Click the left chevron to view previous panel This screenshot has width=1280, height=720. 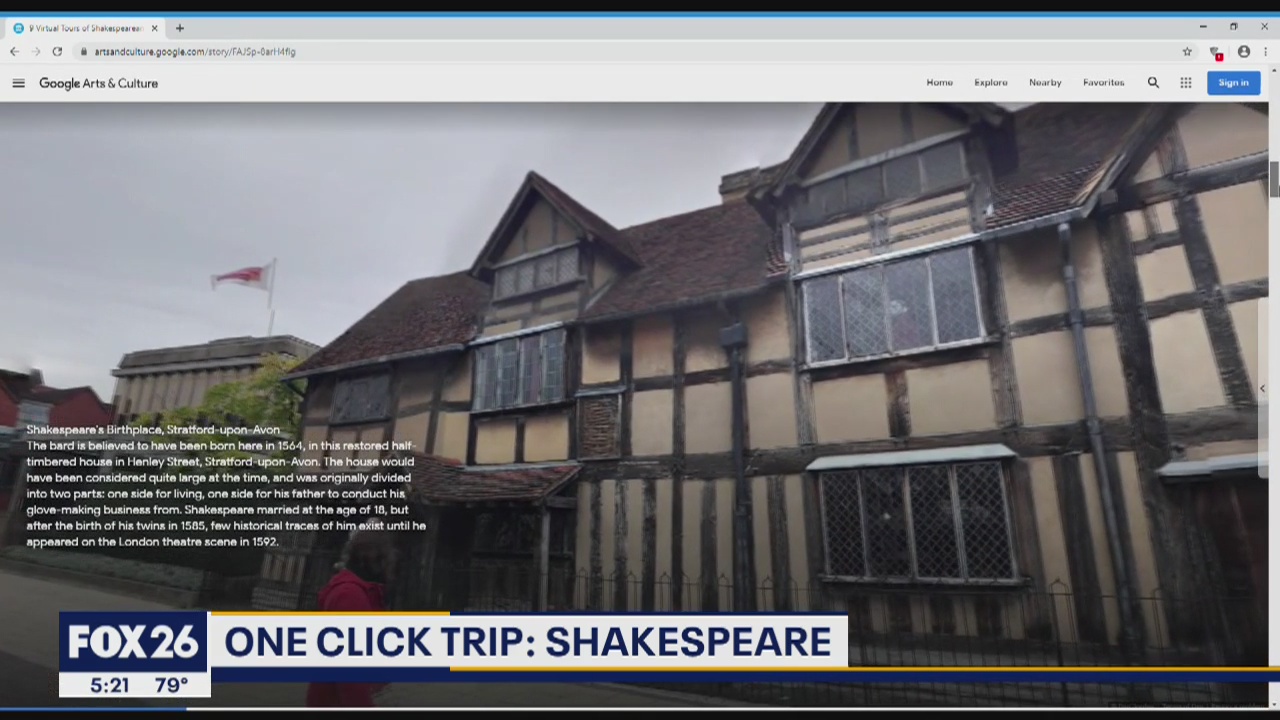[x=1262, y=388]
